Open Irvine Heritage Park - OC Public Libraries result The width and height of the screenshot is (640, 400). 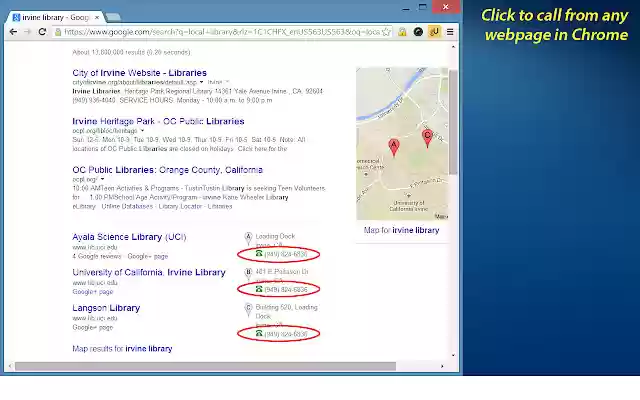point(158,121)
